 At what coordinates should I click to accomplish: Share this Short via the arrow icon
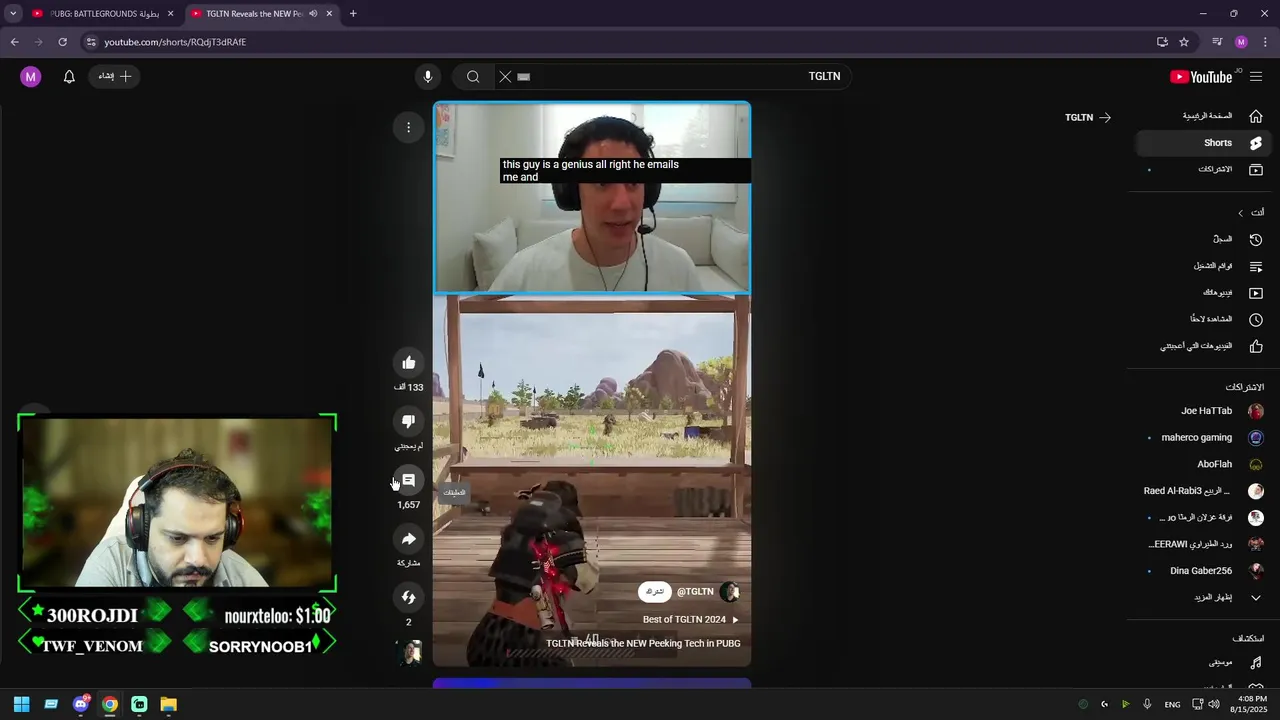click(408, 539)
